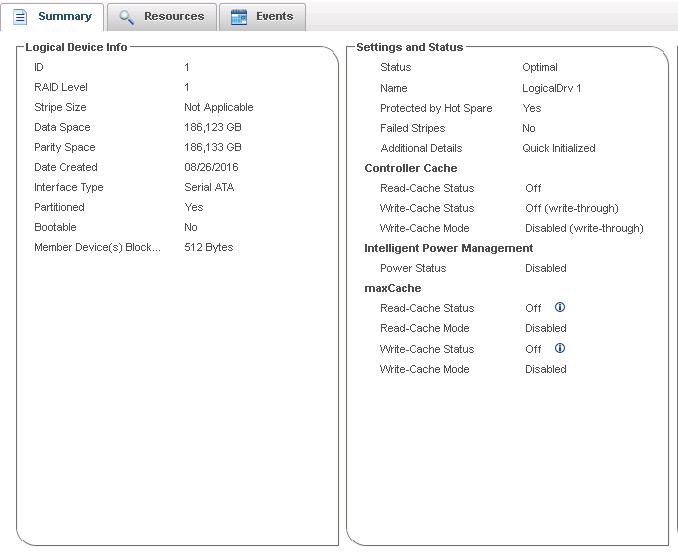Click the Optimal status value
Screen dimensions: 678x553
[540, 68]
